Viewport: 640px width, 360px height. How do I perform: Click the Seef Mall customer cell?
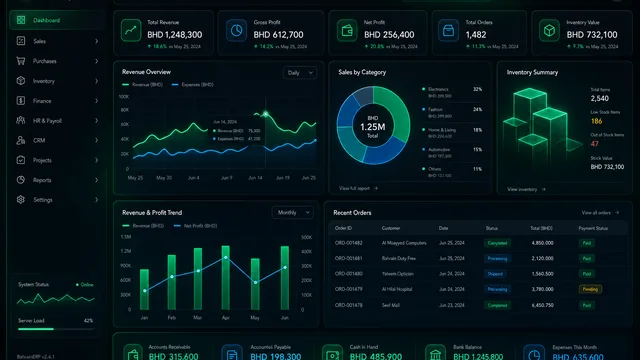pos(391,305)
